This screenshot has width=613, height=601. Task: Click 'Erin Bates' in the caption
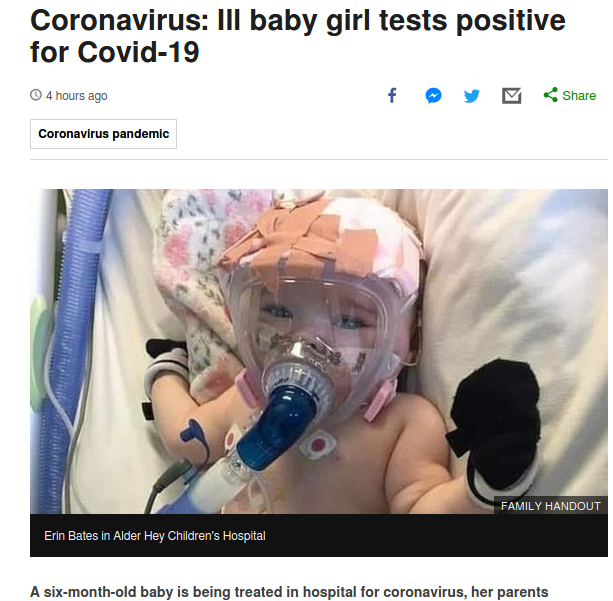click(x=71, y=536)
